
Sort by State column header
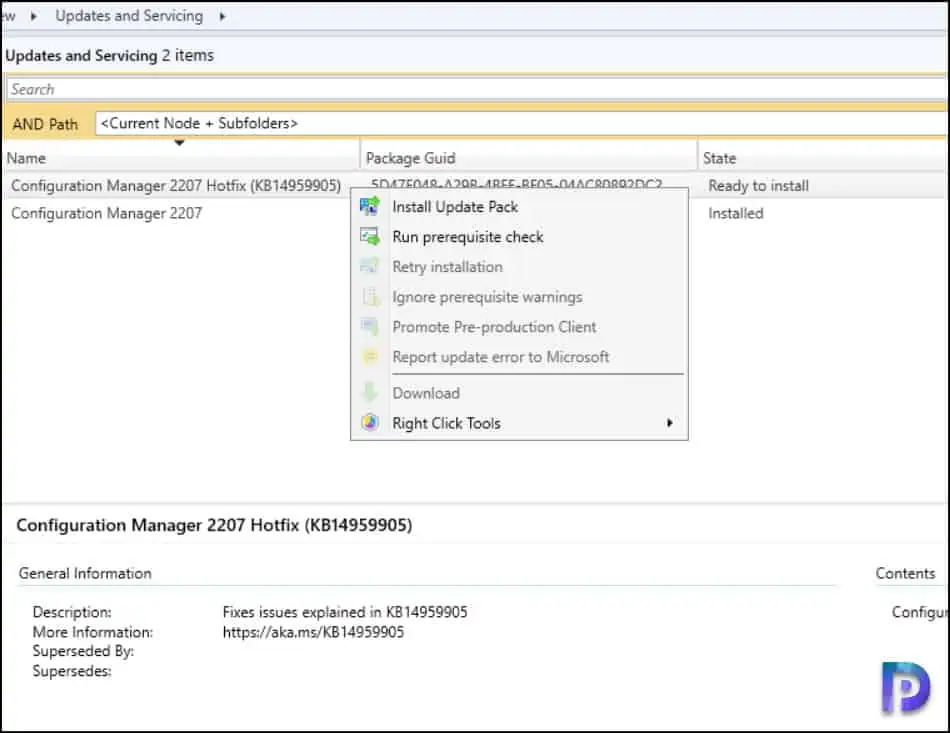(x=824, y=158)
